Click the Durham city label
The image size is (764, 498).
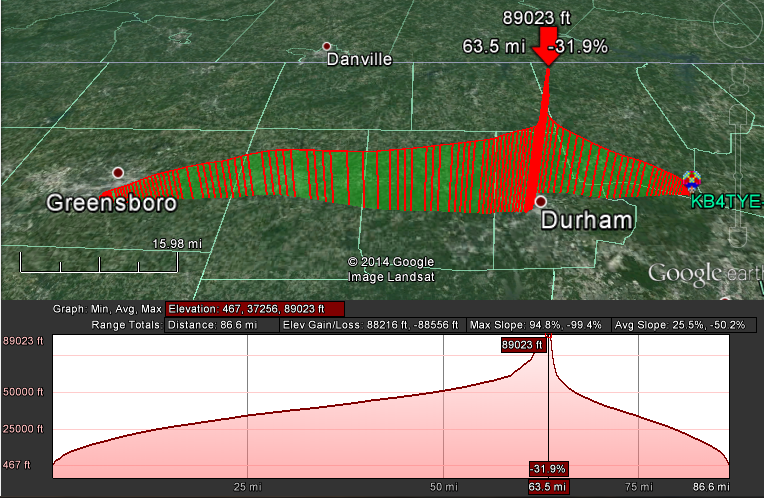tap(589, 220)
